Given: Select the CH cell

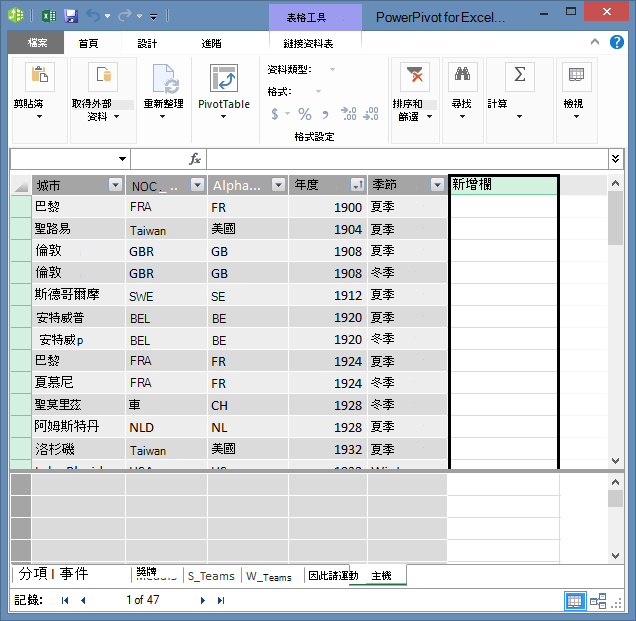Looking at the screenshot, I should [x=248, y=406].
